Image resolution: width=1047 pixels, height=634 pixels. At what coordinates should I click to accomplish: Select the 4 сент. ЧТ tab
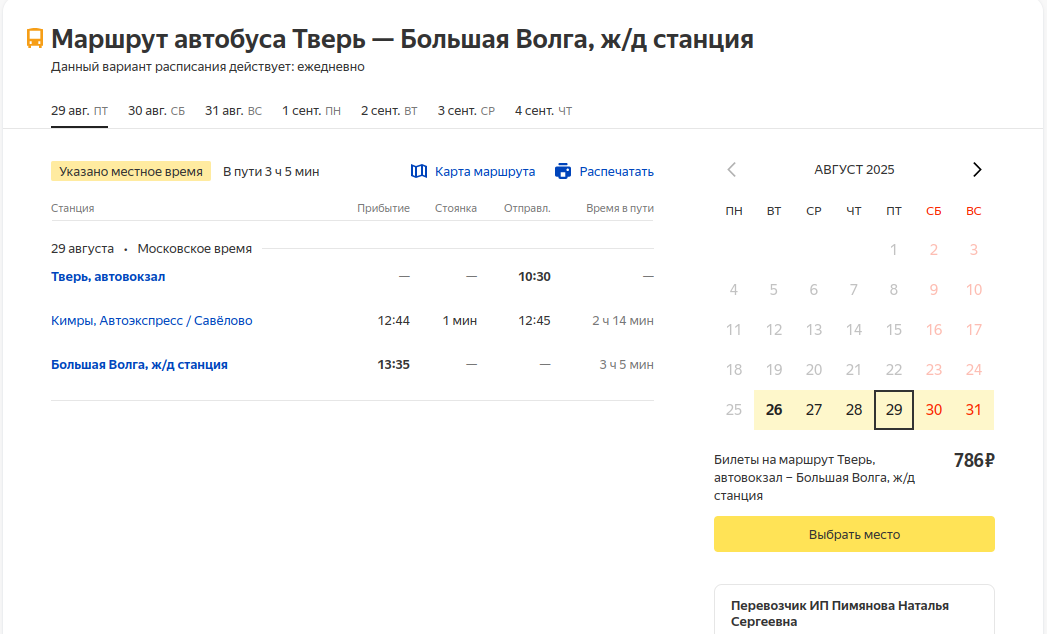click(544, 111)
